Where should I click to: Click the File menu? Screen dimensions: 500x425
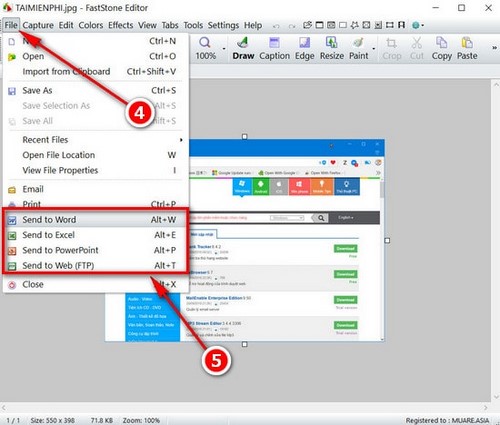(x=11, y=25)
